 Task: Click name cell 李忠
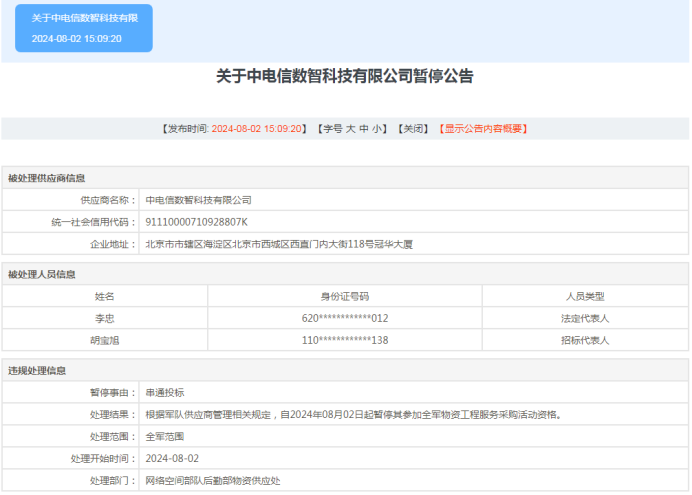tap(105, 318)
